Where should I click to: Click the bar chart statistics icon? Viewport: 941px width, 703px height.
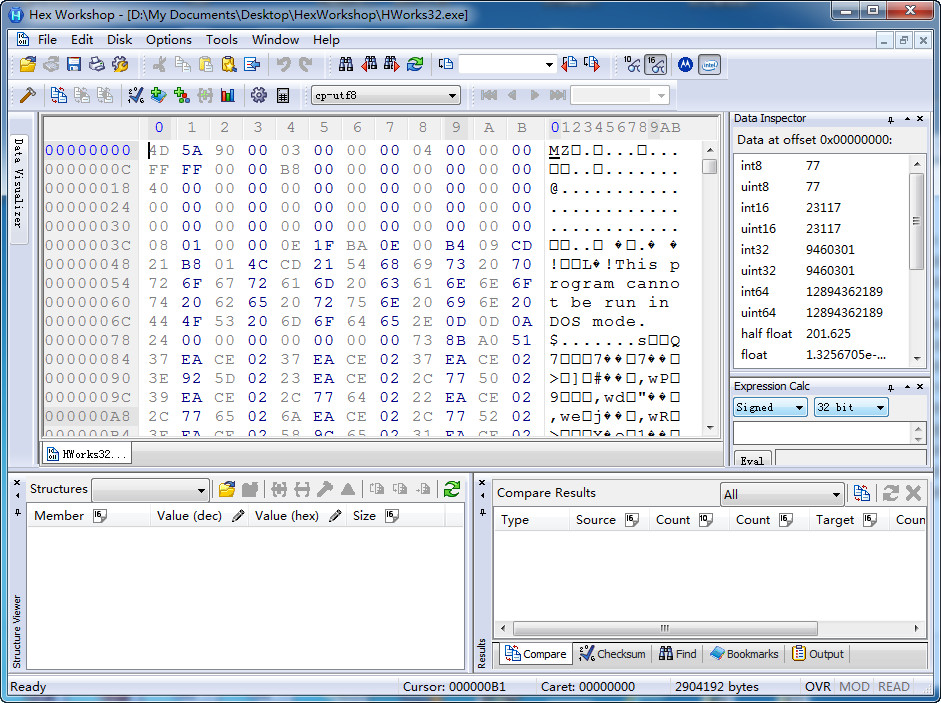point(228,95)
